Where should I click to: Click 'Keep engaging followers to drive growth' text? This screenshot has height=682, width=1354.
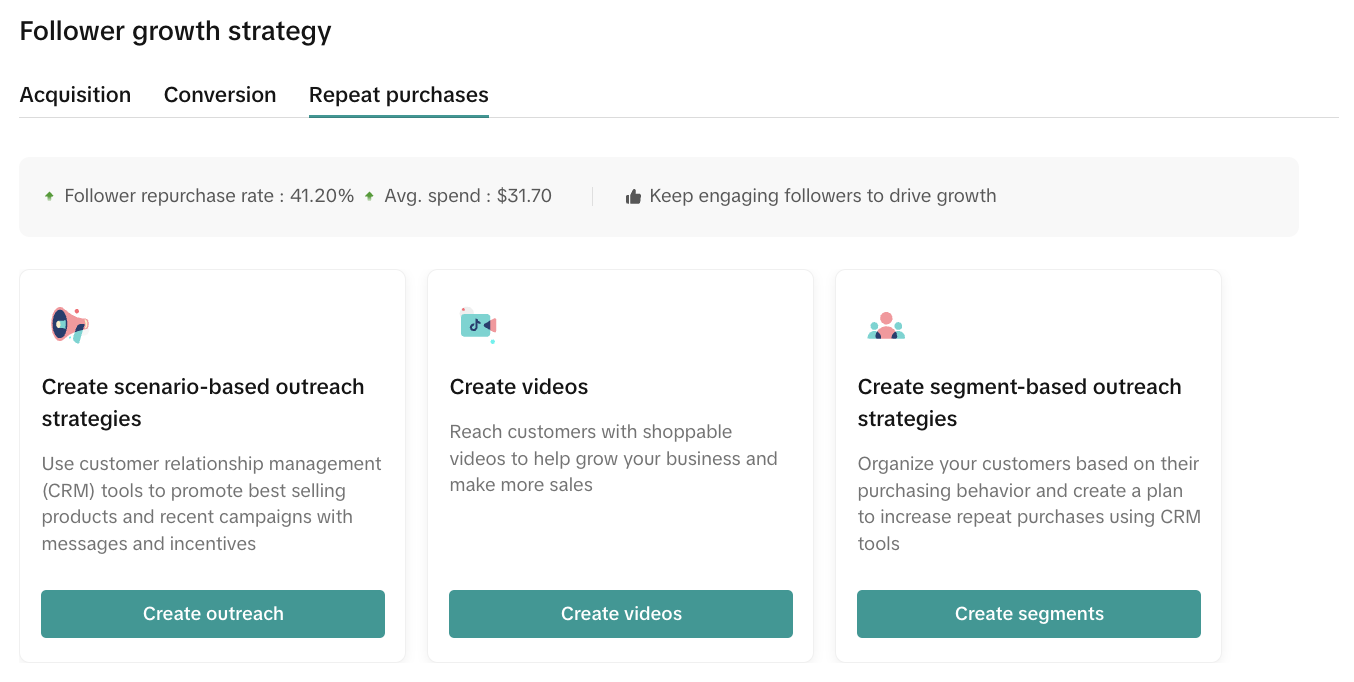822,196
